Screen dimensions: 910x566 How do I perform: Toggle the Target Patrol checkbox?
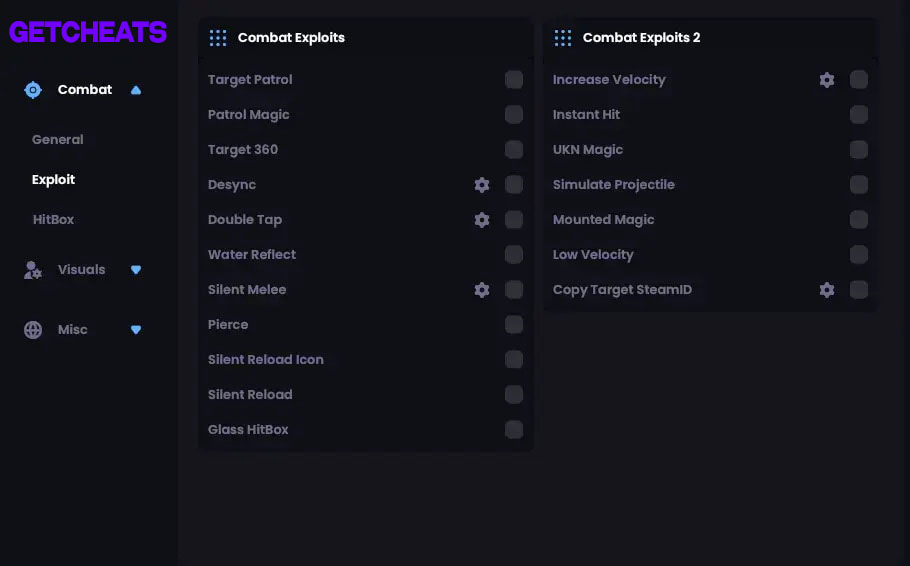tap(514, 80)
